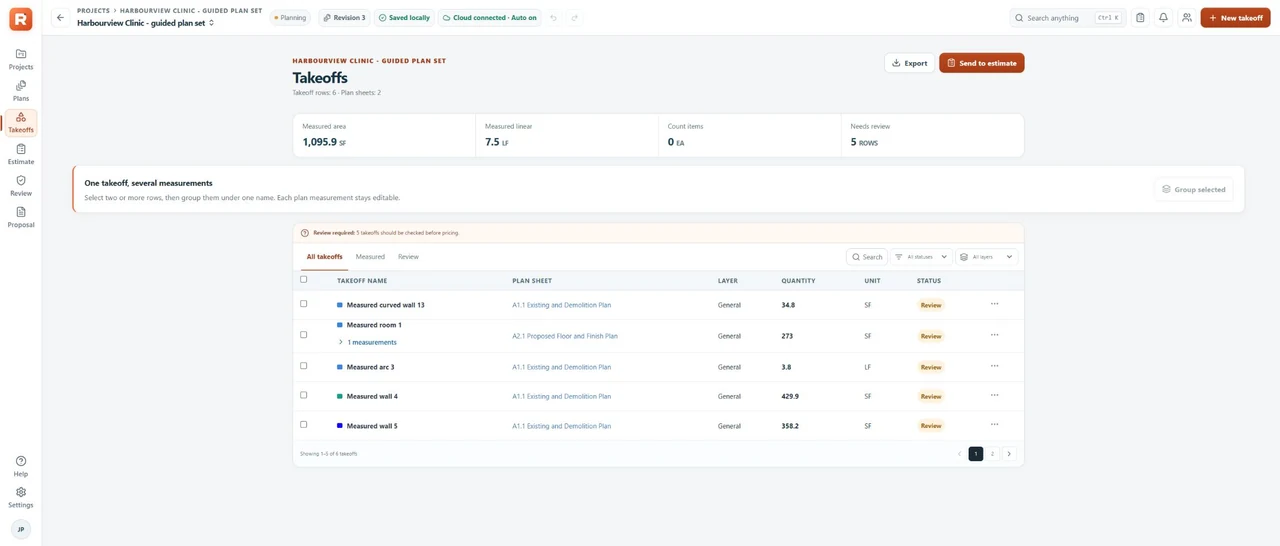Click the Export button
This screenshot has height=546, width=1280.
(910, 63)
